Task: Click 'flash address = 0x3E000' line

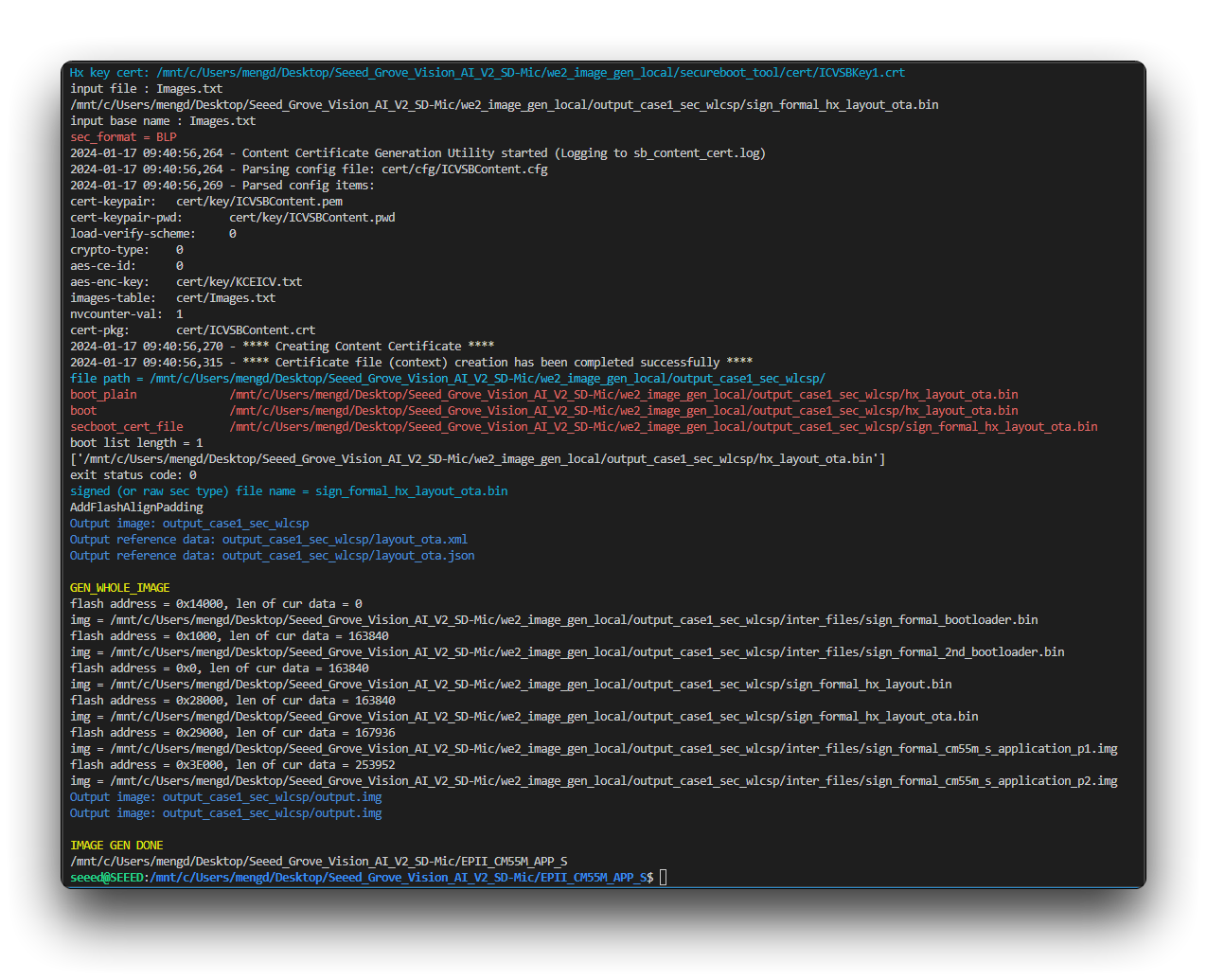Action: click(x=233, y=765)
